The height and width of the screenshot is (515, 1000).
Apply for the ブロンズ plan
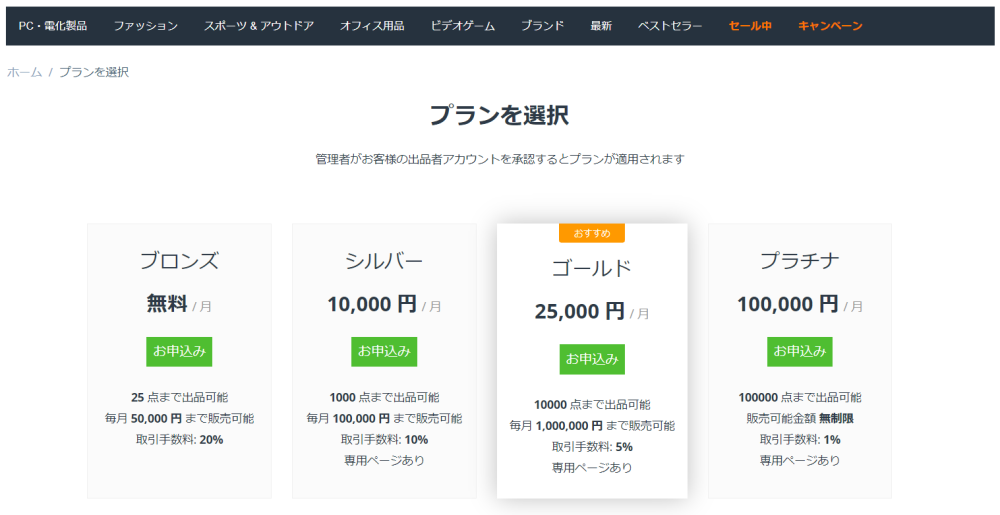click(x=179, y=351)
